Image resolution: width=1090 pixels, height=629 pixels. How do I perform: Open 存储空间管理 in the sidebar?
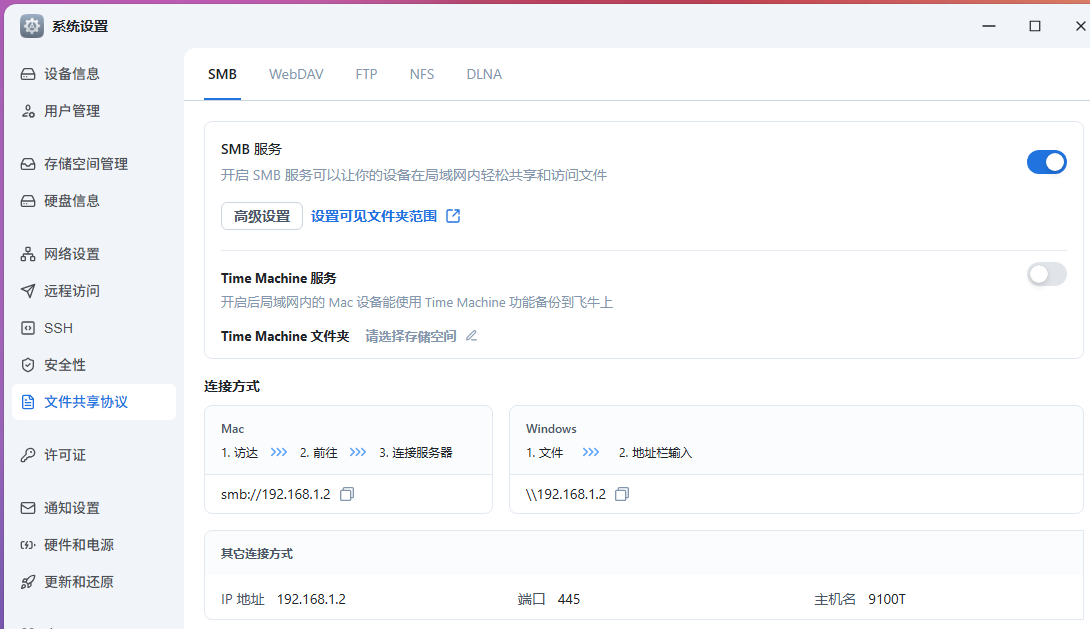click(x=86, y=164)
